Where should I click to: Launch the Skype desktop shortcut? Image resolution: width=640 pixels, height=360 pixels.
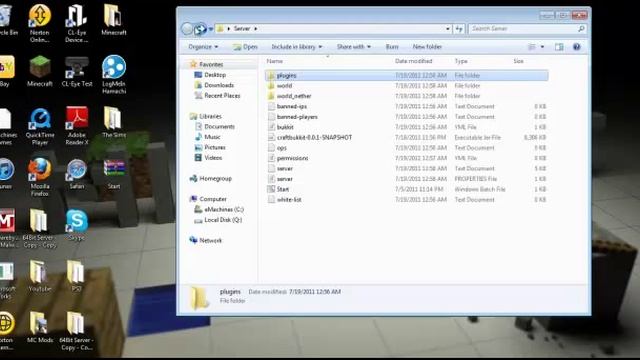[x=77, y=224]
